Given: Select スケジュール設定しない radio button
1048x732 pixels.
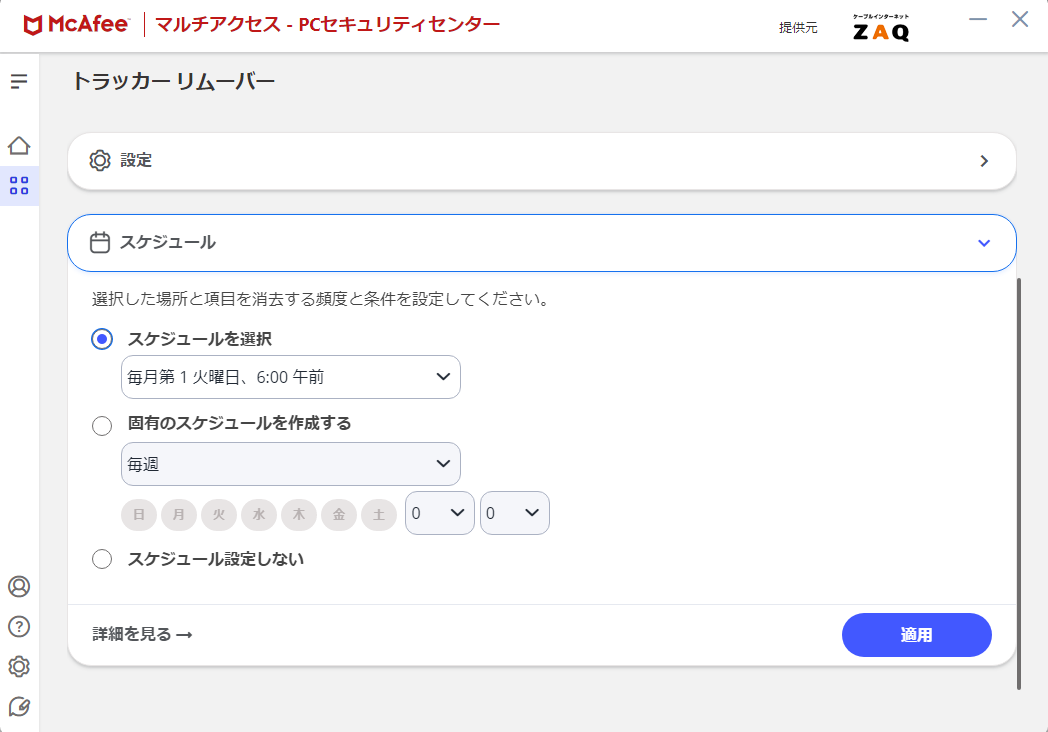Looking at the screenshot, I should [x=102, y=559].
